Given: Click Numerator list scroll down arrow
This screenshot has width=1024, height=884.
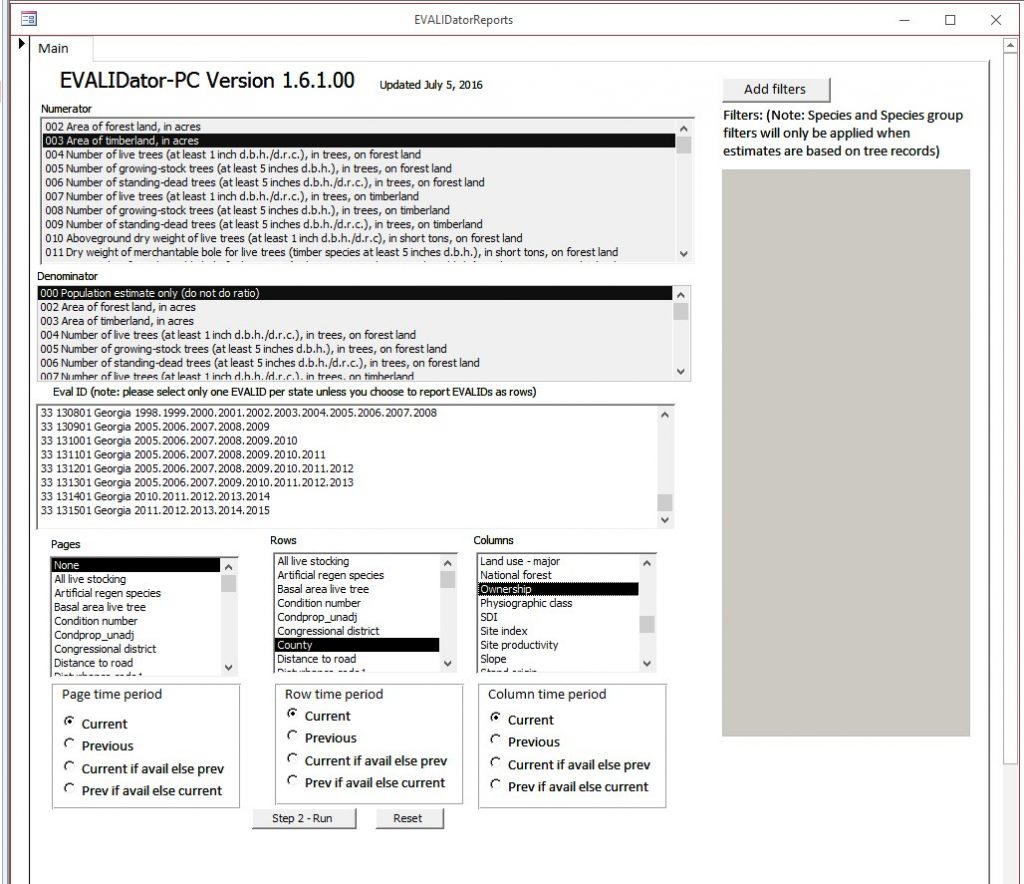Looking at the screenshot, I should pos(684,253).
